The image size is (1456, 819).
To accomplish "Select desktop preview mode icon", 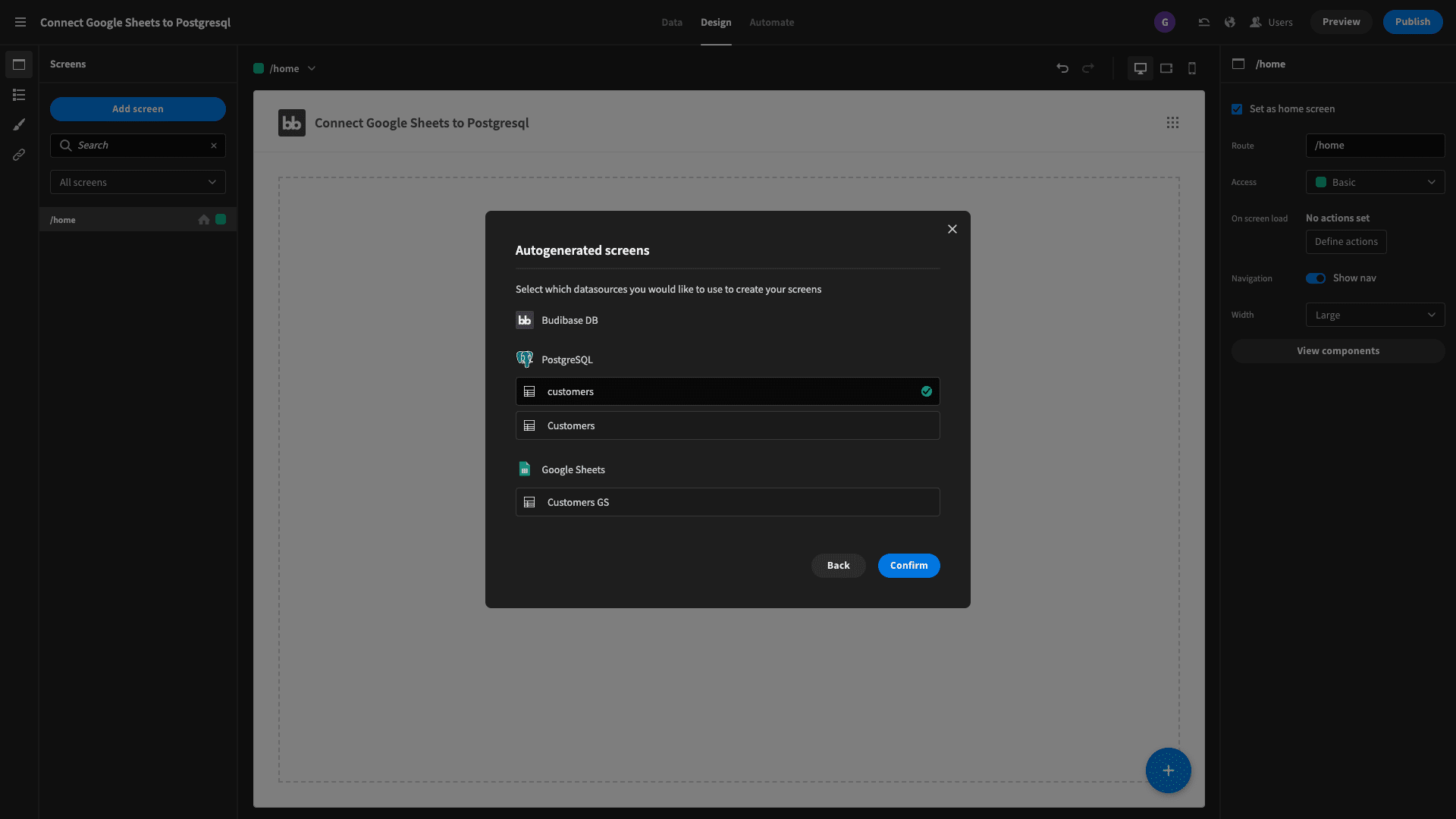I will point(1141,68).
